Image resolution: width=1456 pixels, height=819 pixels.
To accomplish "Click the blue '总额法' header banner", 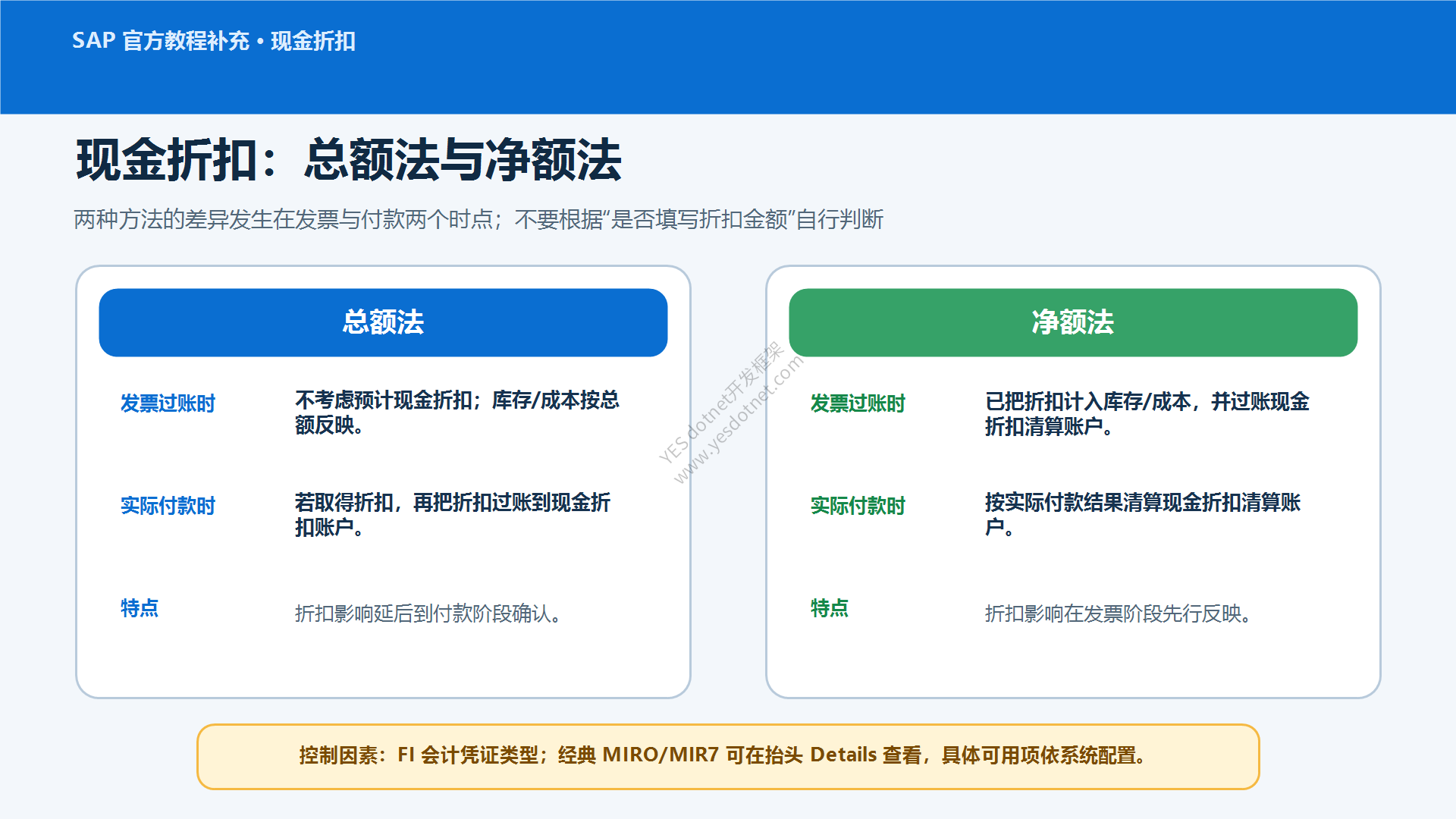I will coord(383,322).
